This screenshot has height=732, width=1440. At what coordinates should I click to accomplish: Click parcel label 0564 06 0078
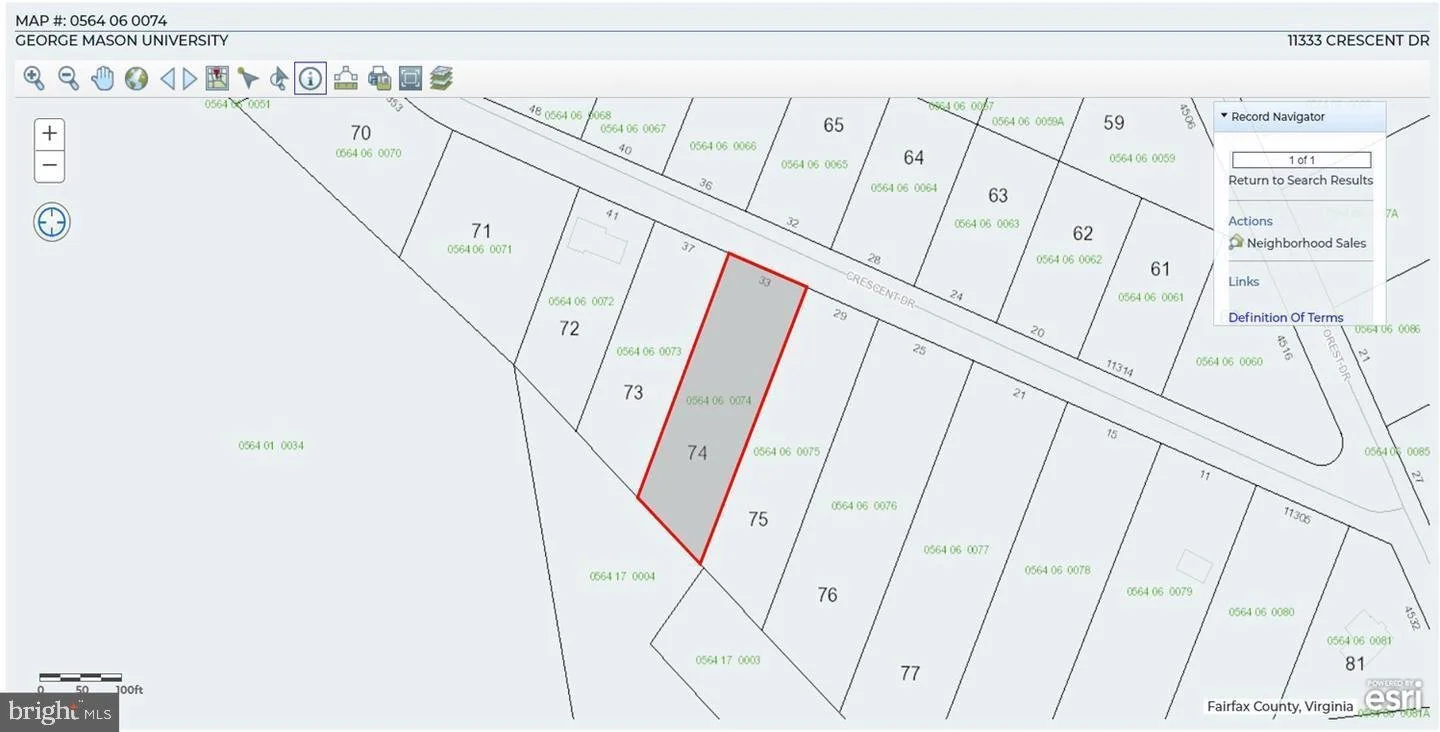click(x=1057, y=570)
